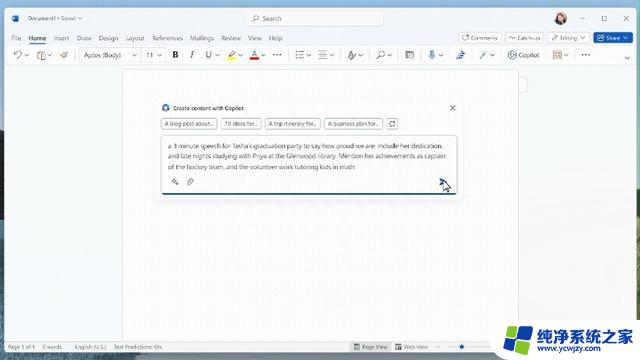Screen dimensions: 640x360
Task: Open the ribbon overflow ellipsis
Action: coord(586,55)
